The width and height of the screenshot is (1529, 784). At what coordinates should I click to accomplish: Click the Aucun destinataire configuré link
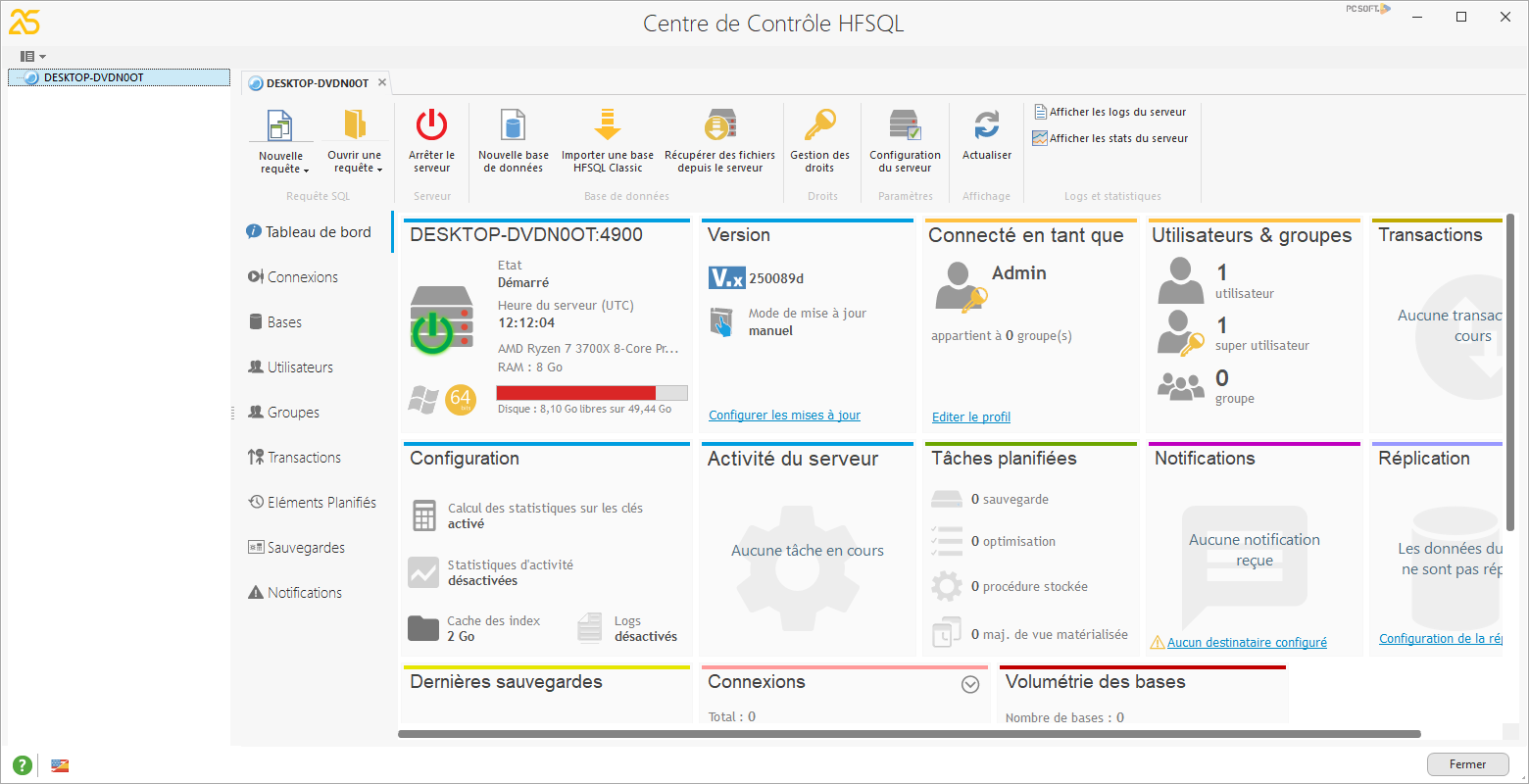click(x=1247, y=643)
